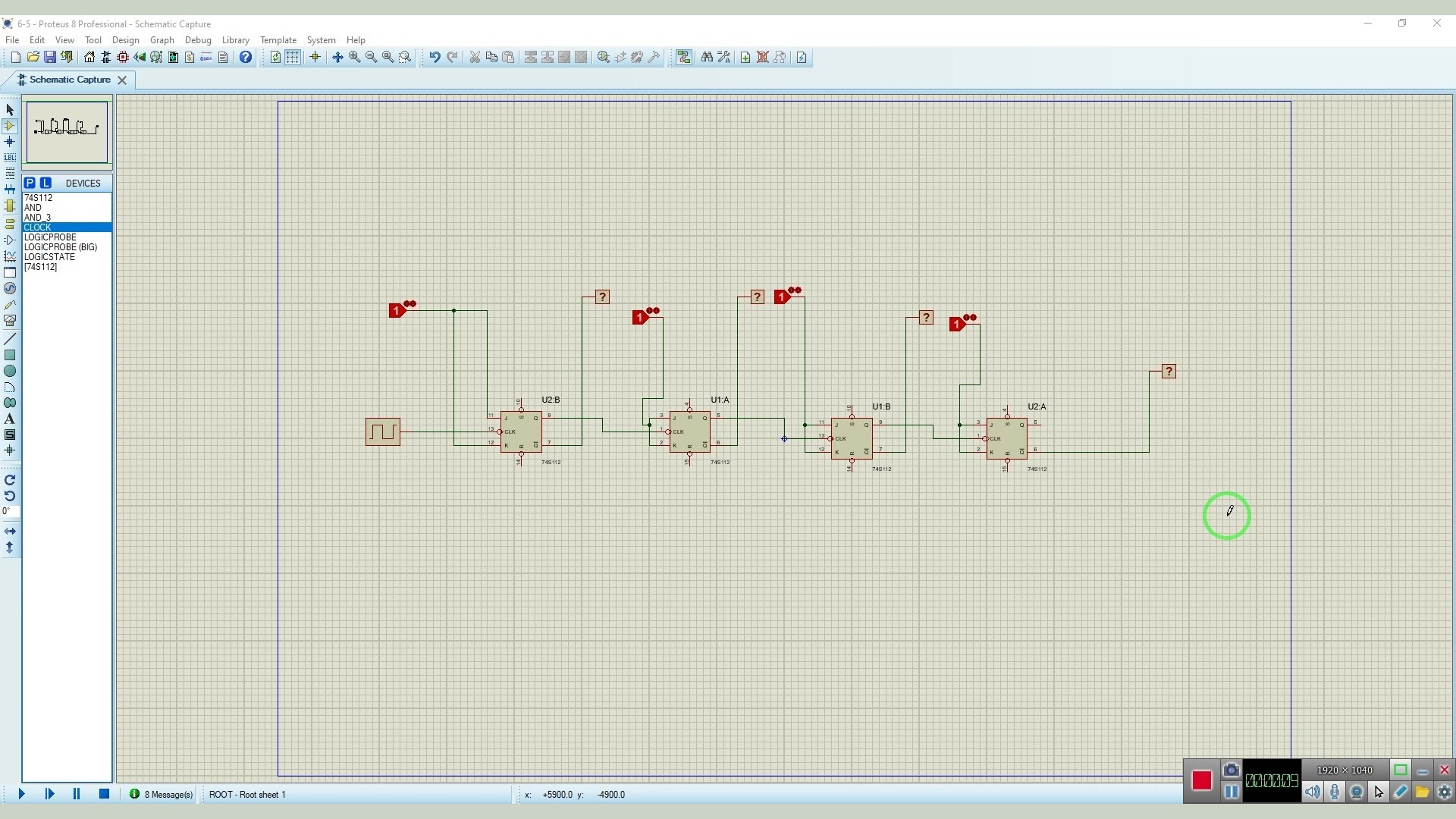The height and width of the screenshot is (819, 1456).
Task: Click the P pick devices button
Action: (30, 183)
